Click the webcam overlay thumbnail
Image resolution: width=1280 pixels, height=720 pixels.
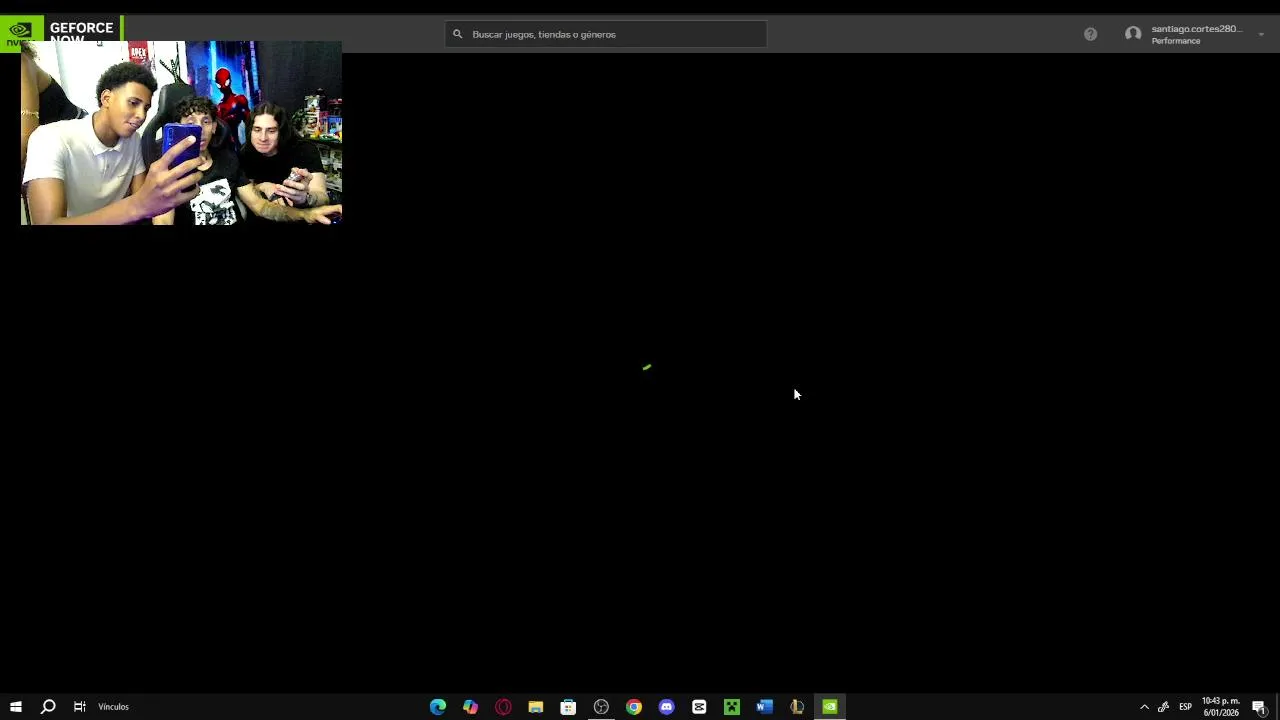click(x=181, y=133)
